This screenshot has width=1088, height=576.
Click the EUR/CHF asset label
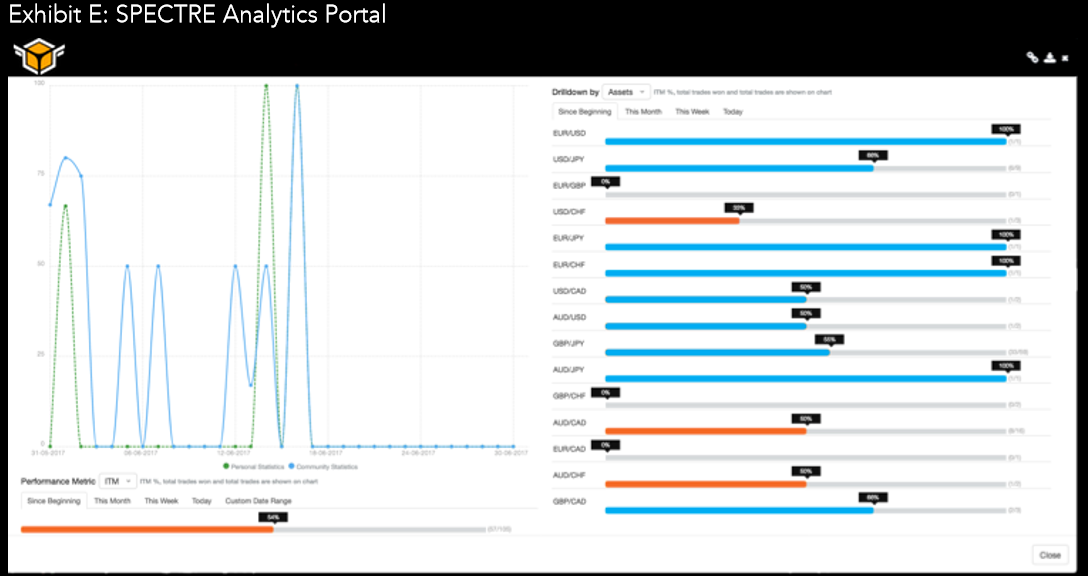click(568, 264)
